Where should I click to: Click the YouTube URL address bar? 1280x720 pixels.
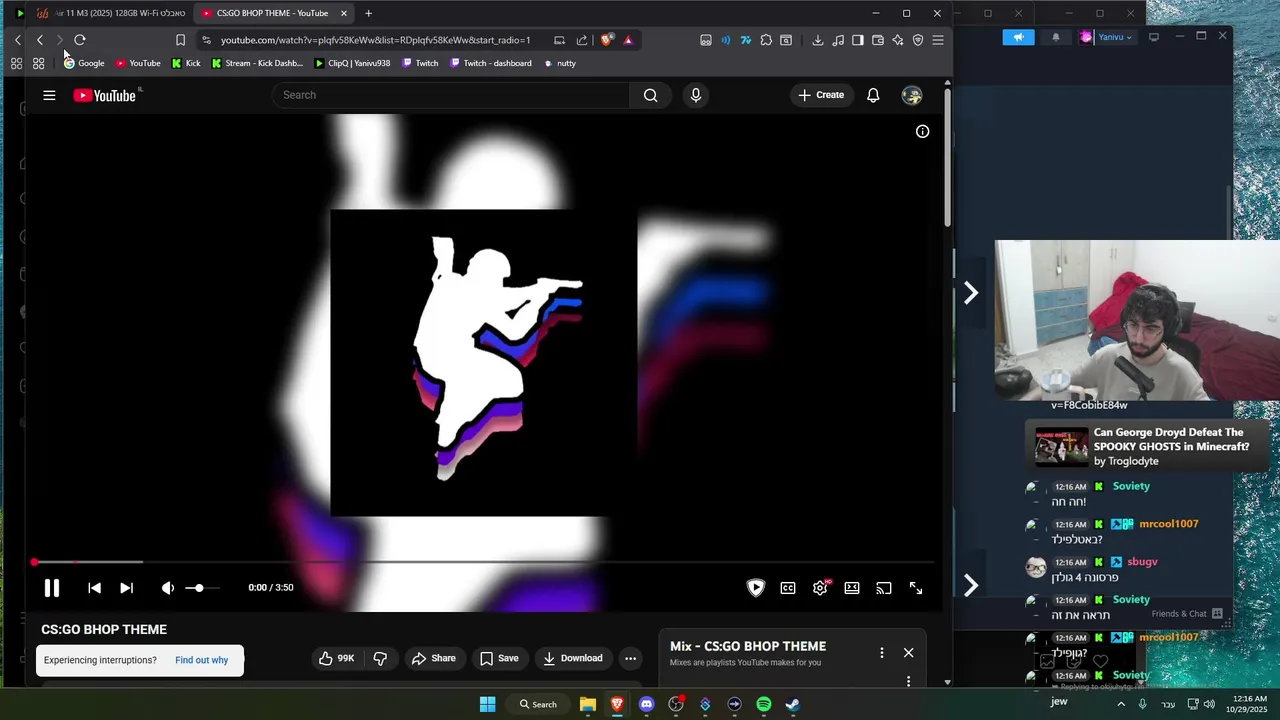375,40
